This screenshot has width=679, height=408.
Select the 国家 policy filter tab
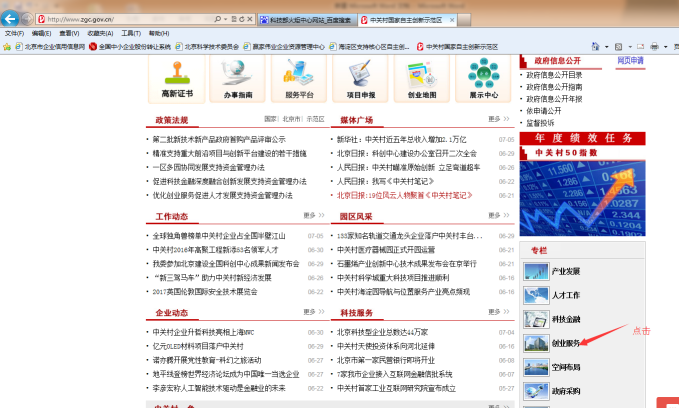point(271,119)
